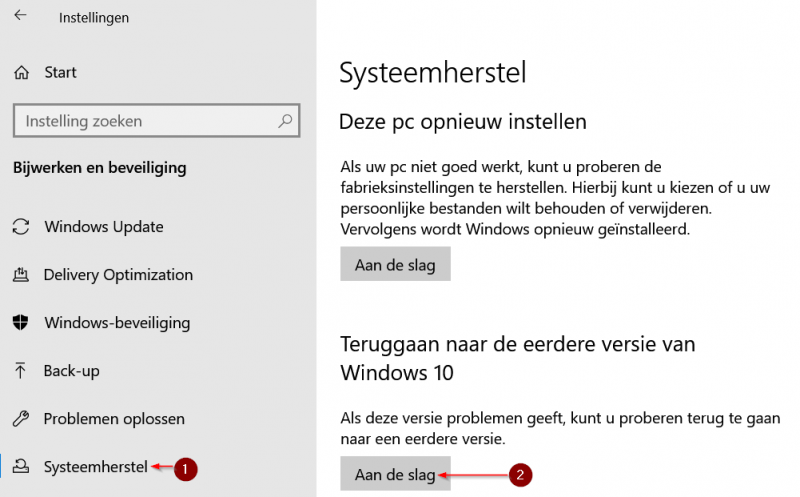Click the home icon beside Start

21,73
